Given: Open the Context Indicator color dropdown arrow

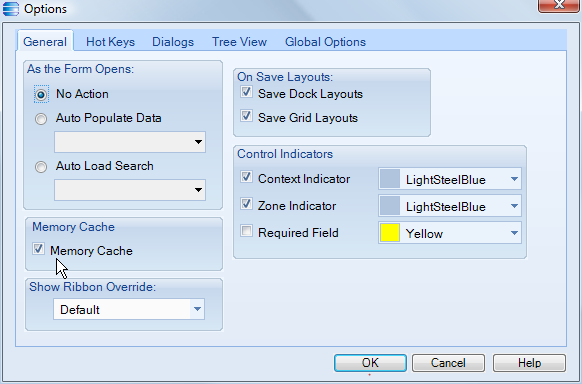Looking at the screenshot, I should click(x=514, y=179).
